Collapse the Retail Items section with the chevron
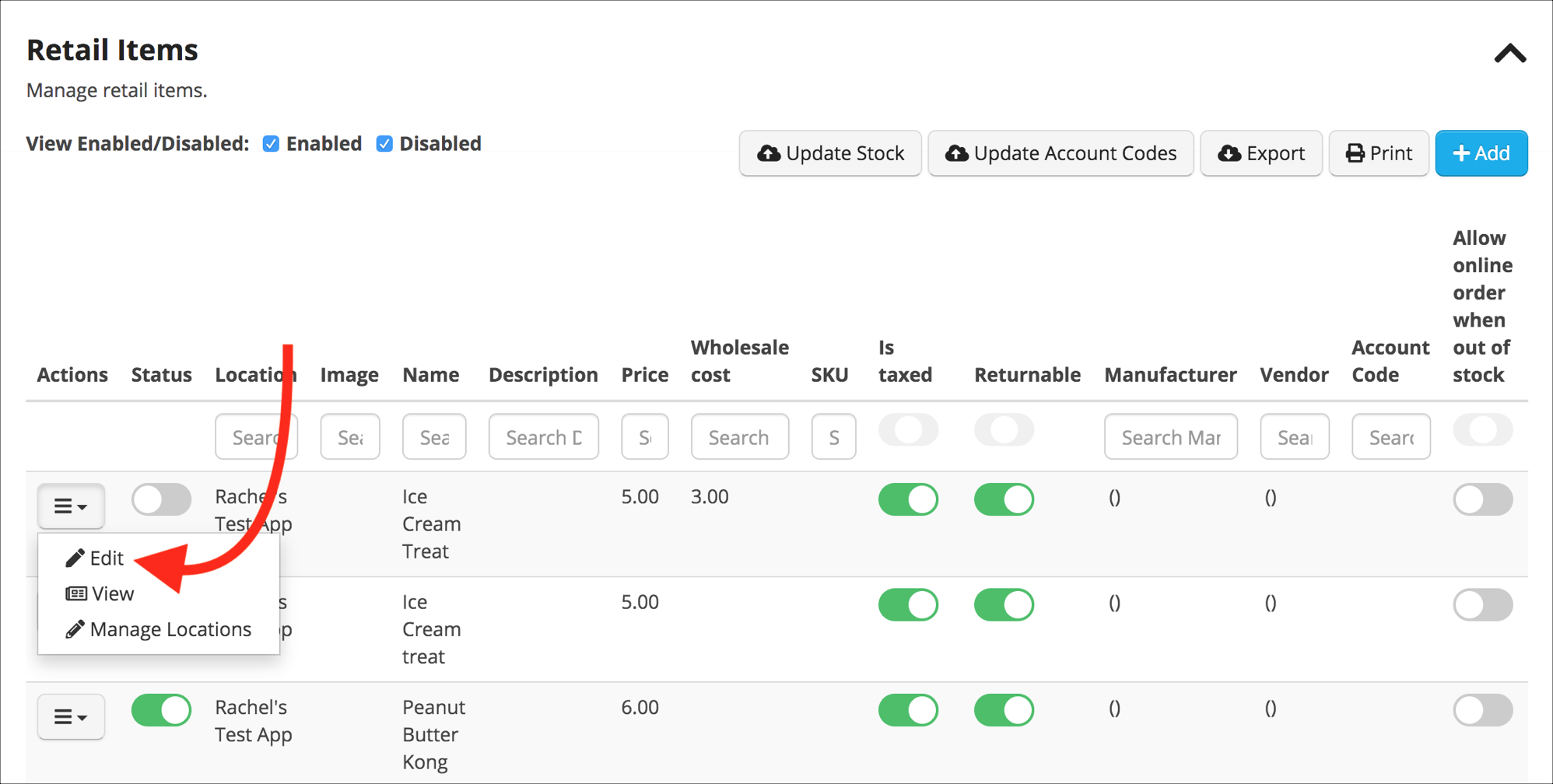Viewport: 1553px width, 784px height. tap(1509, 53)
